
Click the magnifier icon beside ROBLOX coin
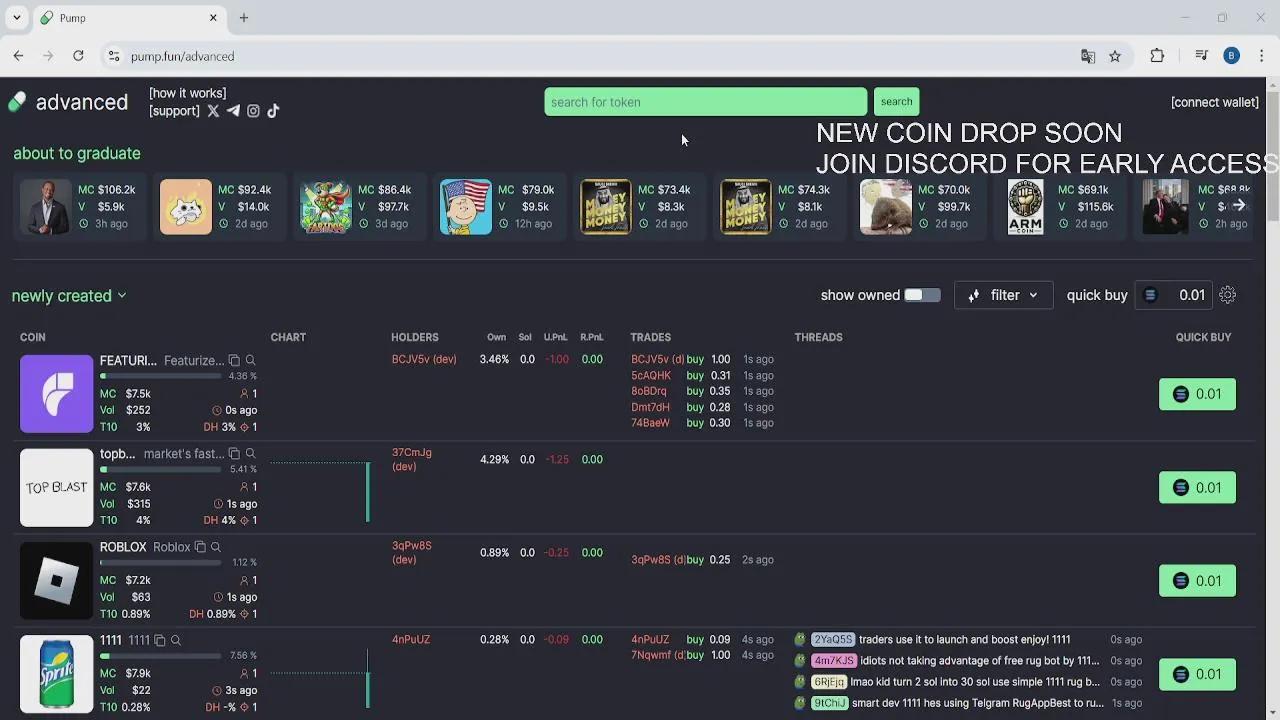(x=216, y=547)
